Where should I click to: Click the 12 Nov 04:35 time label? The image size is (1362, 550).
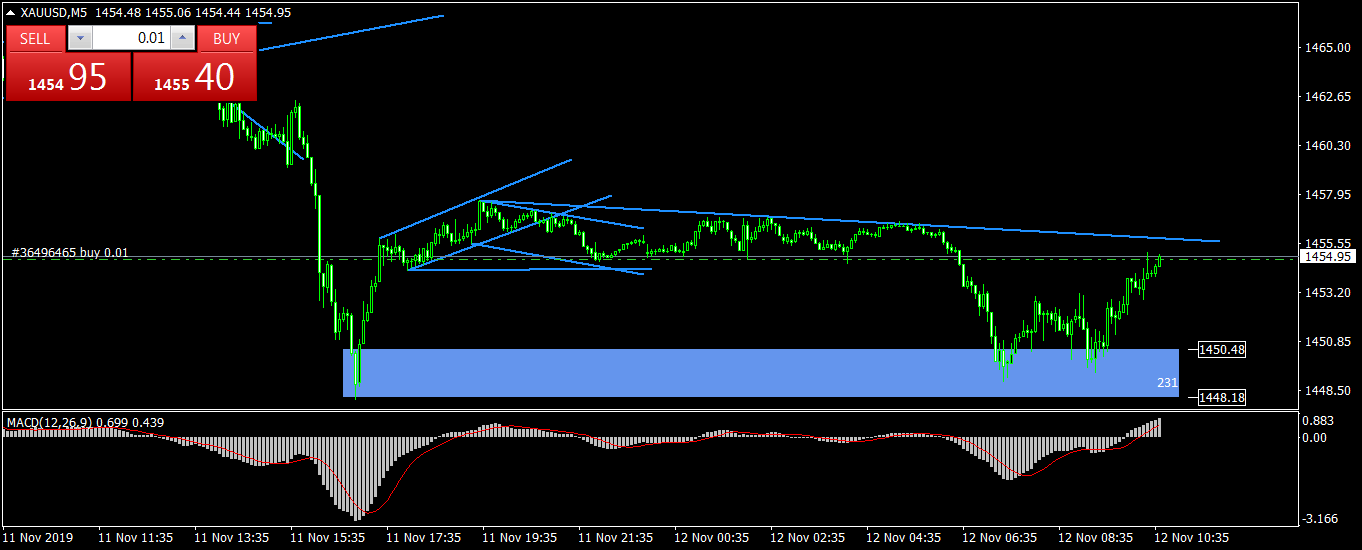tap(904, 538)
